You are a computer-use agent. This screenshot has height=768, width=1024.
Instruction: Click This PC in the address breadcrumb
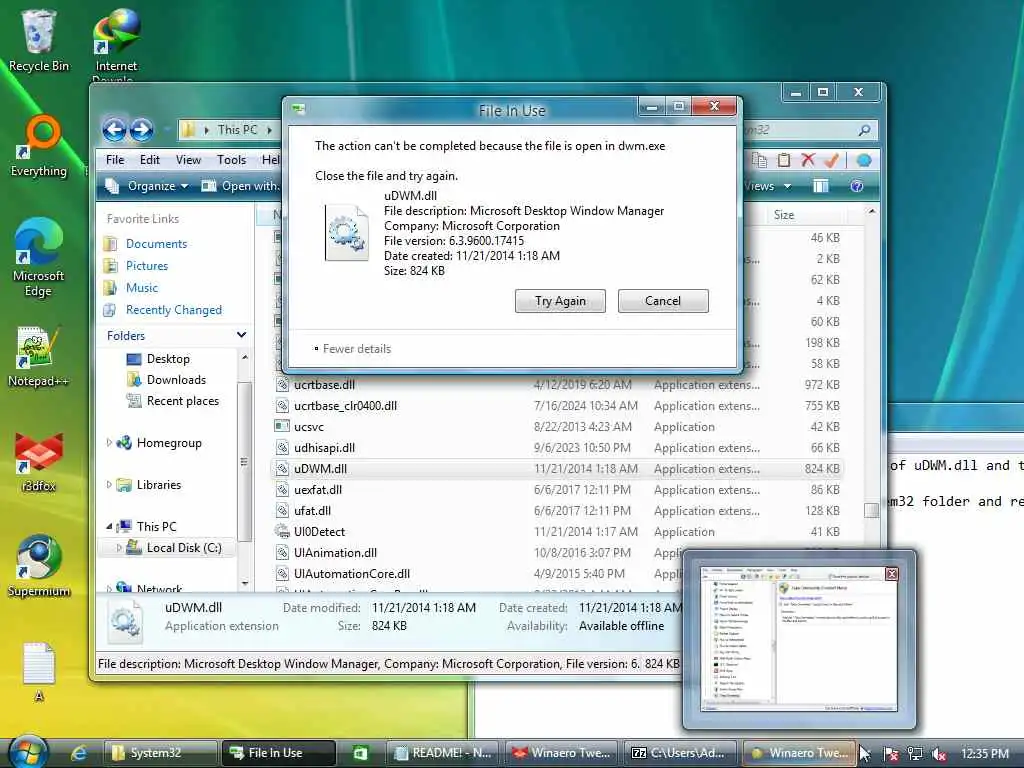coord(237,130)
